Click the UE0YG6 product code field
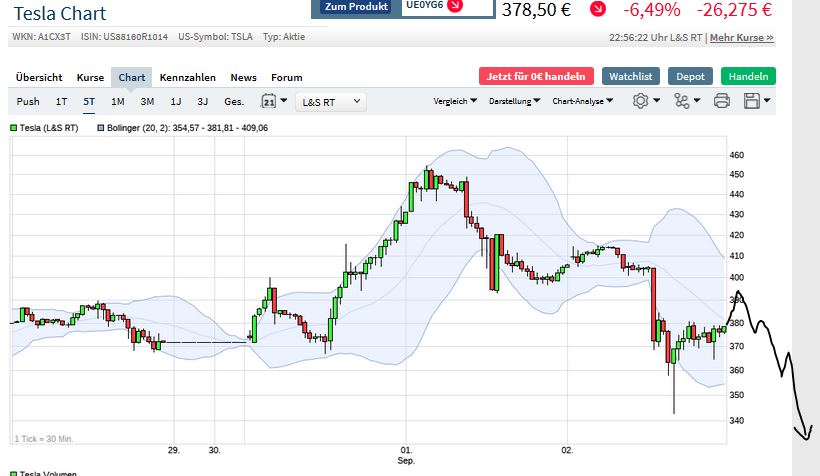Viewport: 820px width, 476px height. (447, 6)
